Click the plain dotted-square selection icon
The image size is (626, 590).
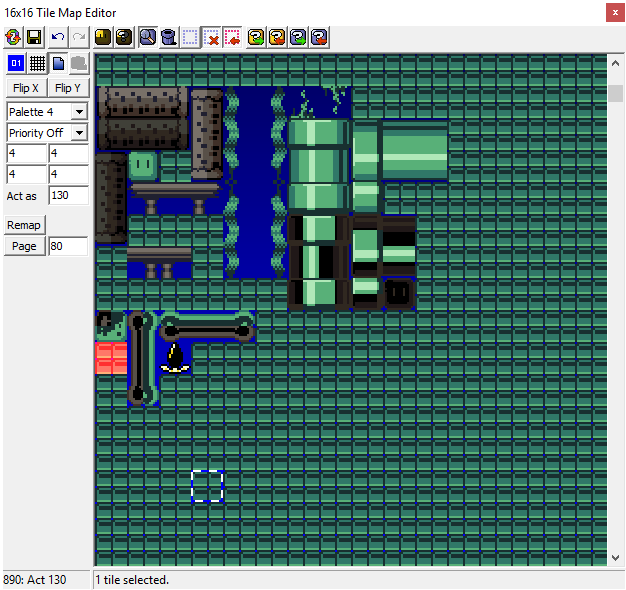click(190, 38)
